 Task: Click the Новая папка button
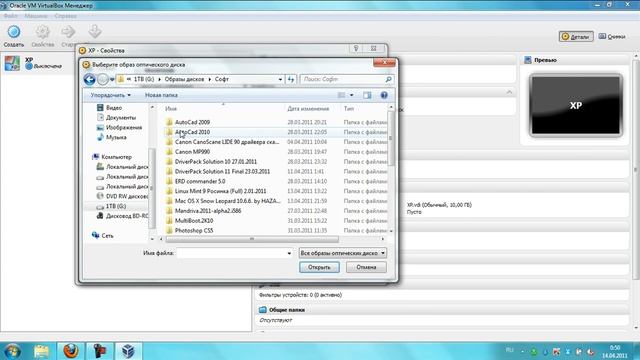pos(161,95)
